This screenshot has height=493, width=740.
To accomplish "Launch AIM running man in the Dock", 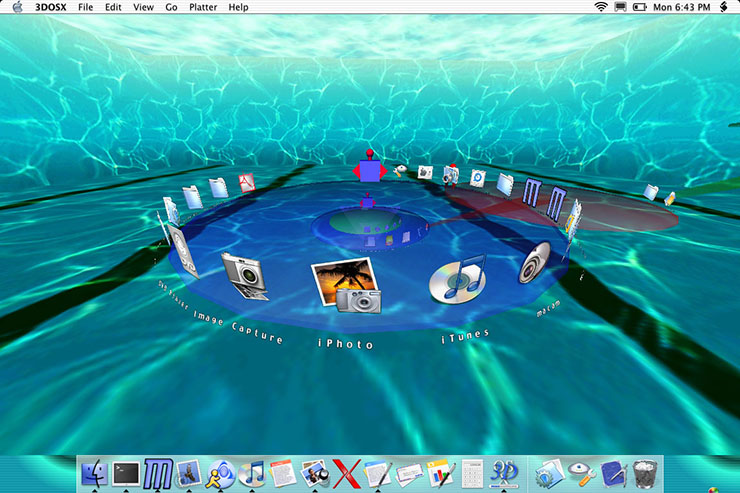I will click(x=220, y=474).
